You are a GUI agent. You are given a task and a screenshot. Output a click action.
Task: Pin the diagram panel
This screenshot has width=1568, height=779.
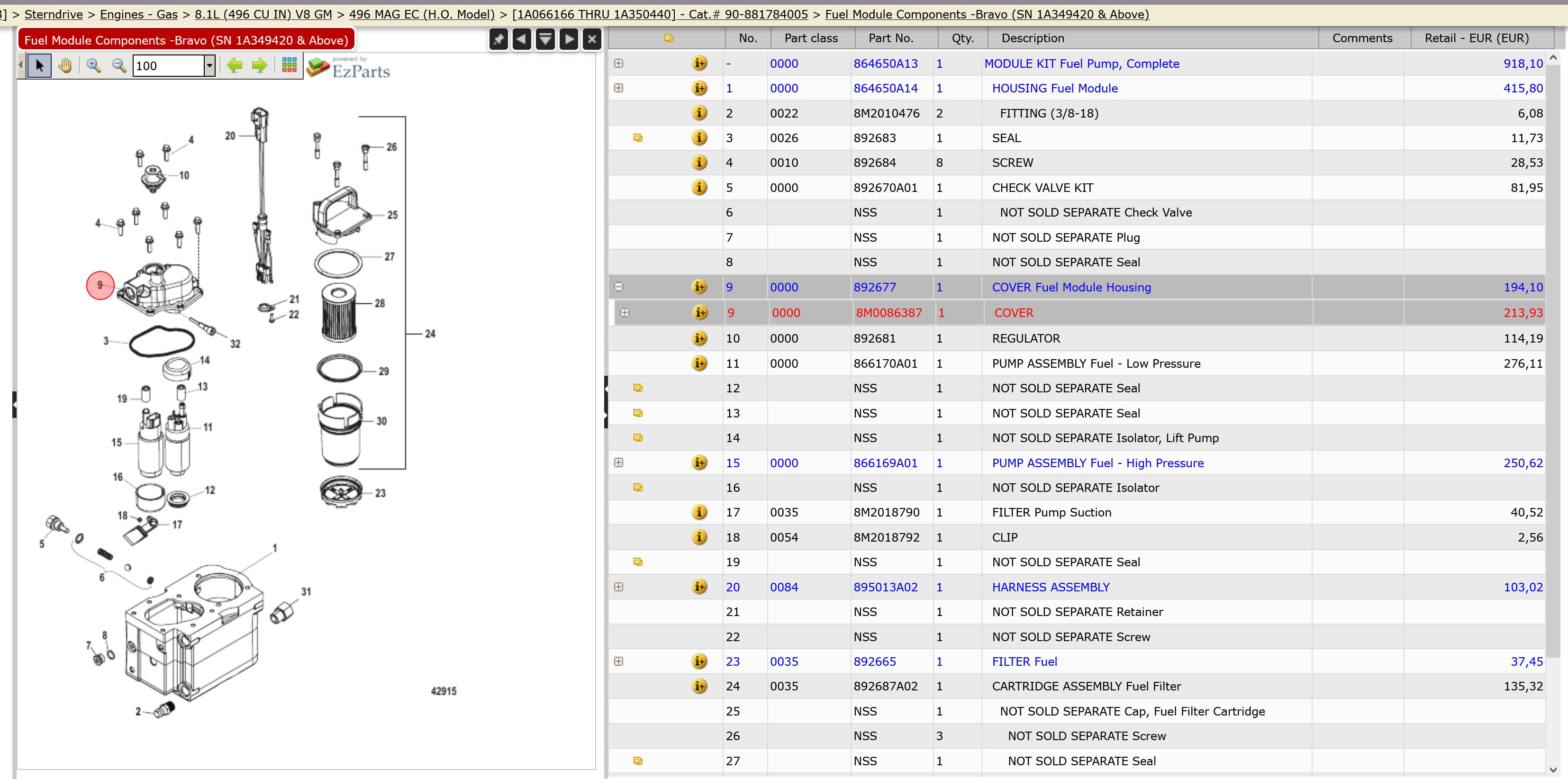click(x=498, y=39)
